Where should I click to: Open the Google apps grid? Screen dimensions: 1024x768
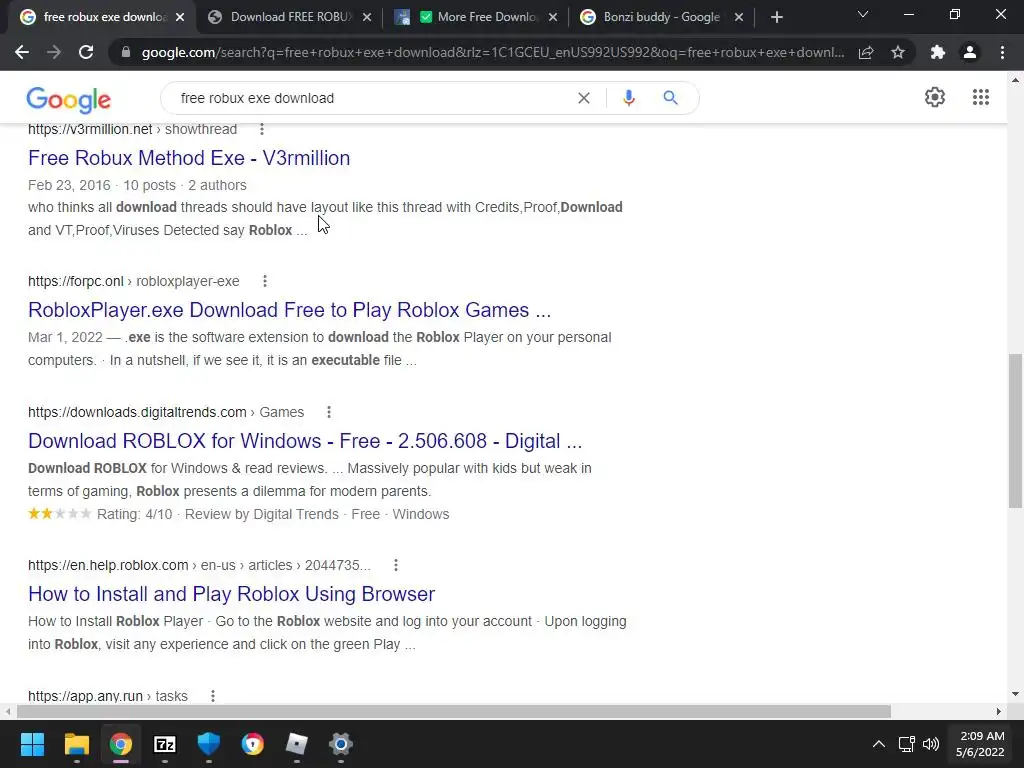point(980,97)
